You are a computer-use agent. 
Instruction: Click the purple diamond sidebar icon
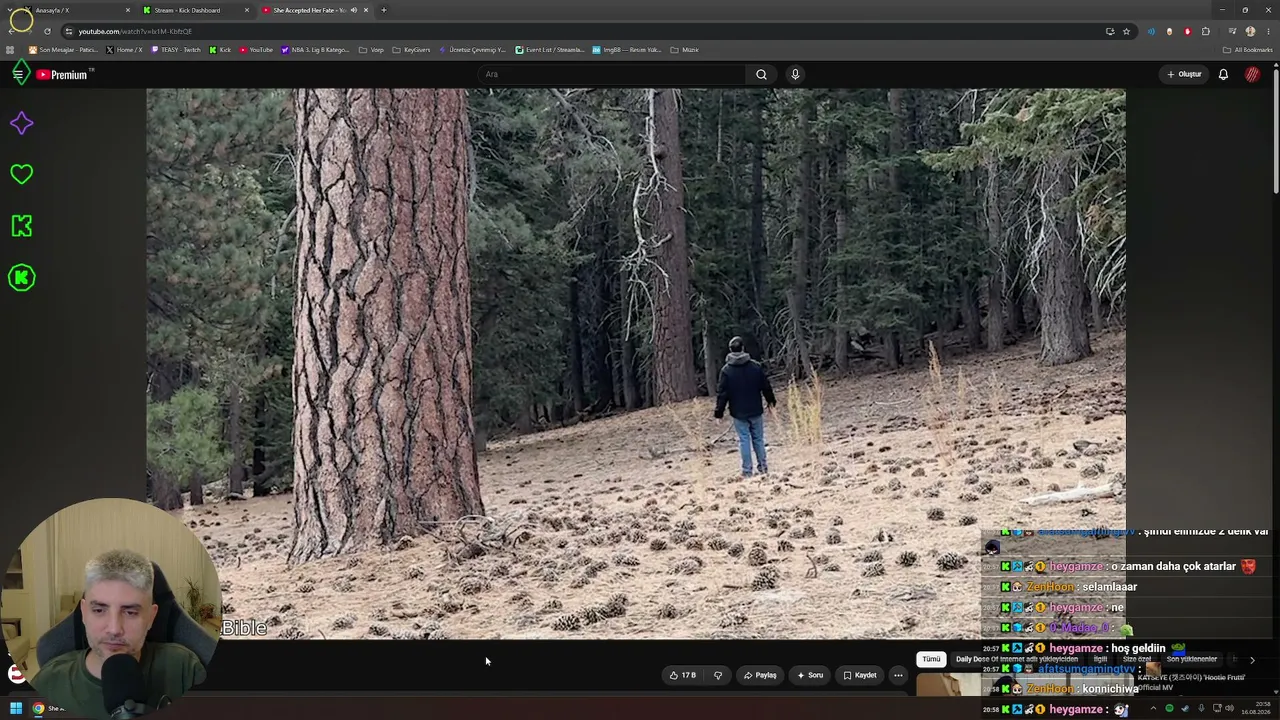click(x=21, y=123)
